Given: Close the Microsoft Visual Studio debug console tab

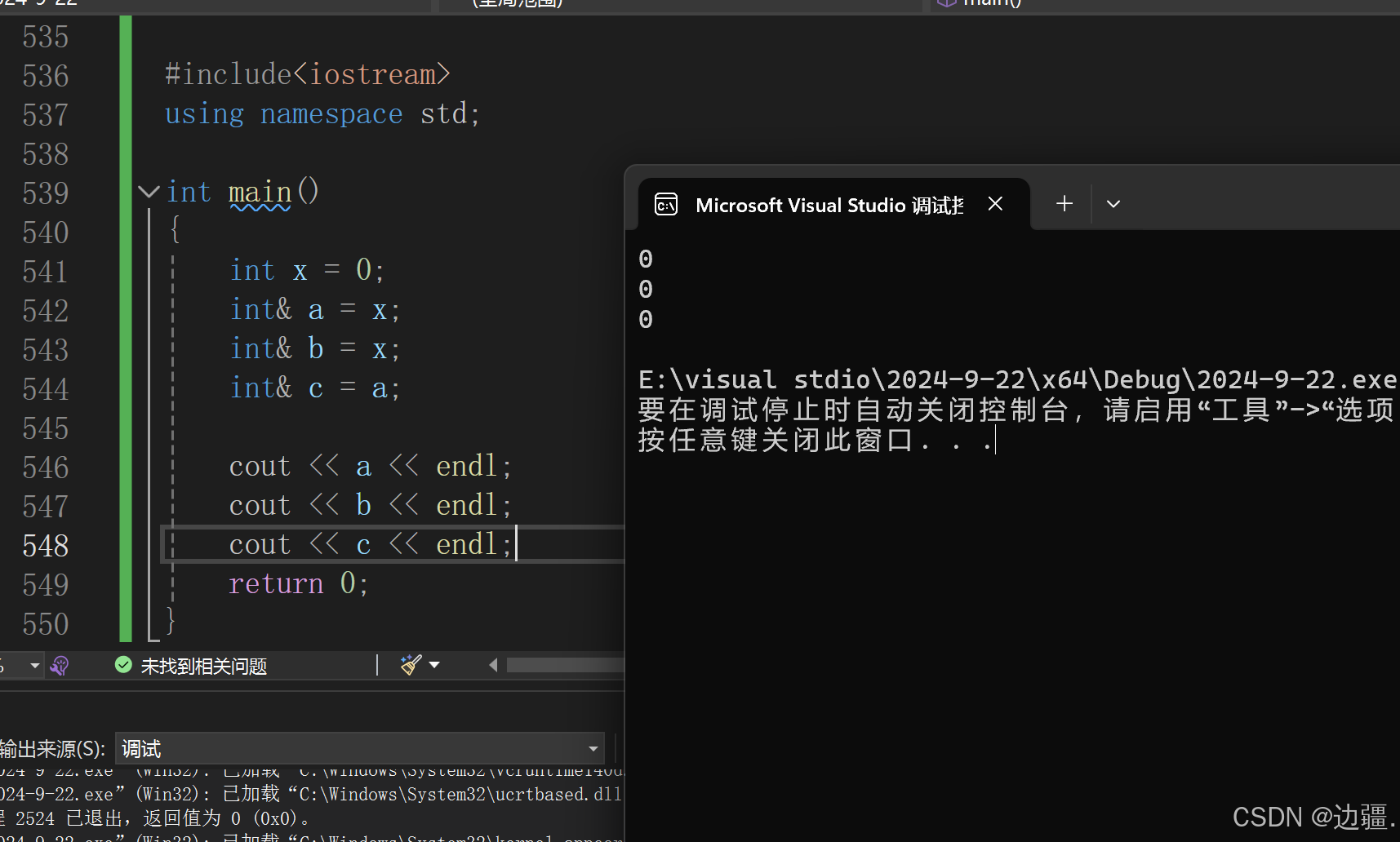Looking at the screenshot, I should coord(995,204).
